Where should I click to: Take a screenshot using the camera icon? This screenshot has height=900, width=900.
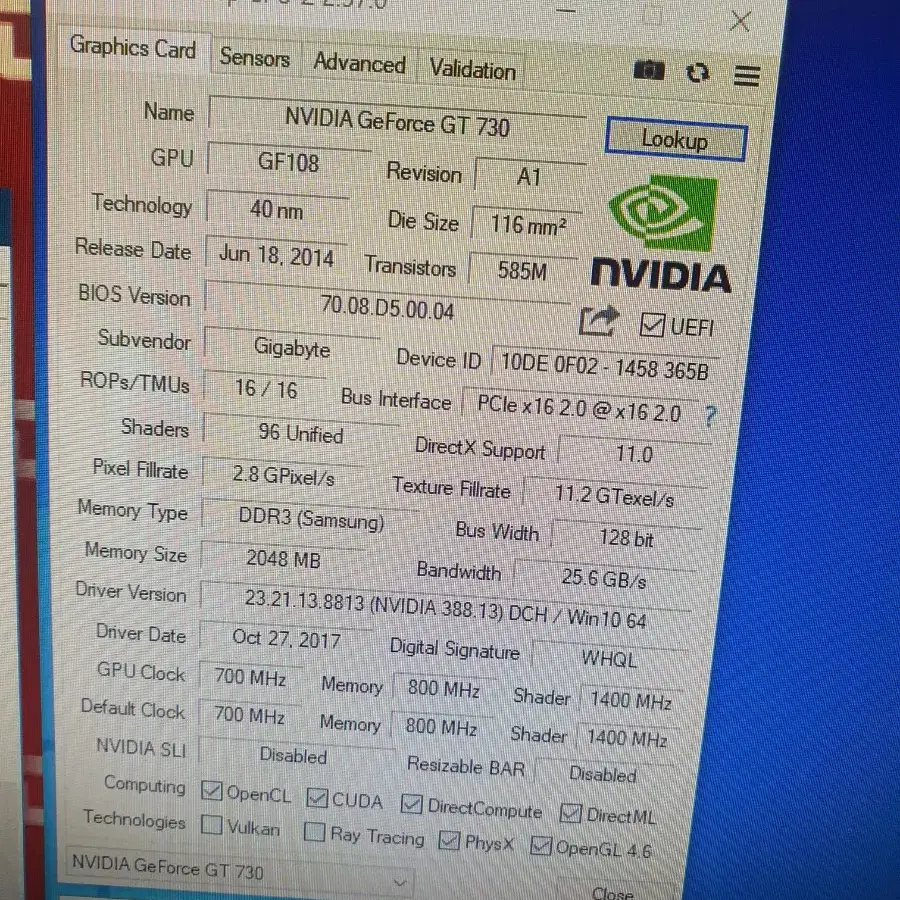649,70
